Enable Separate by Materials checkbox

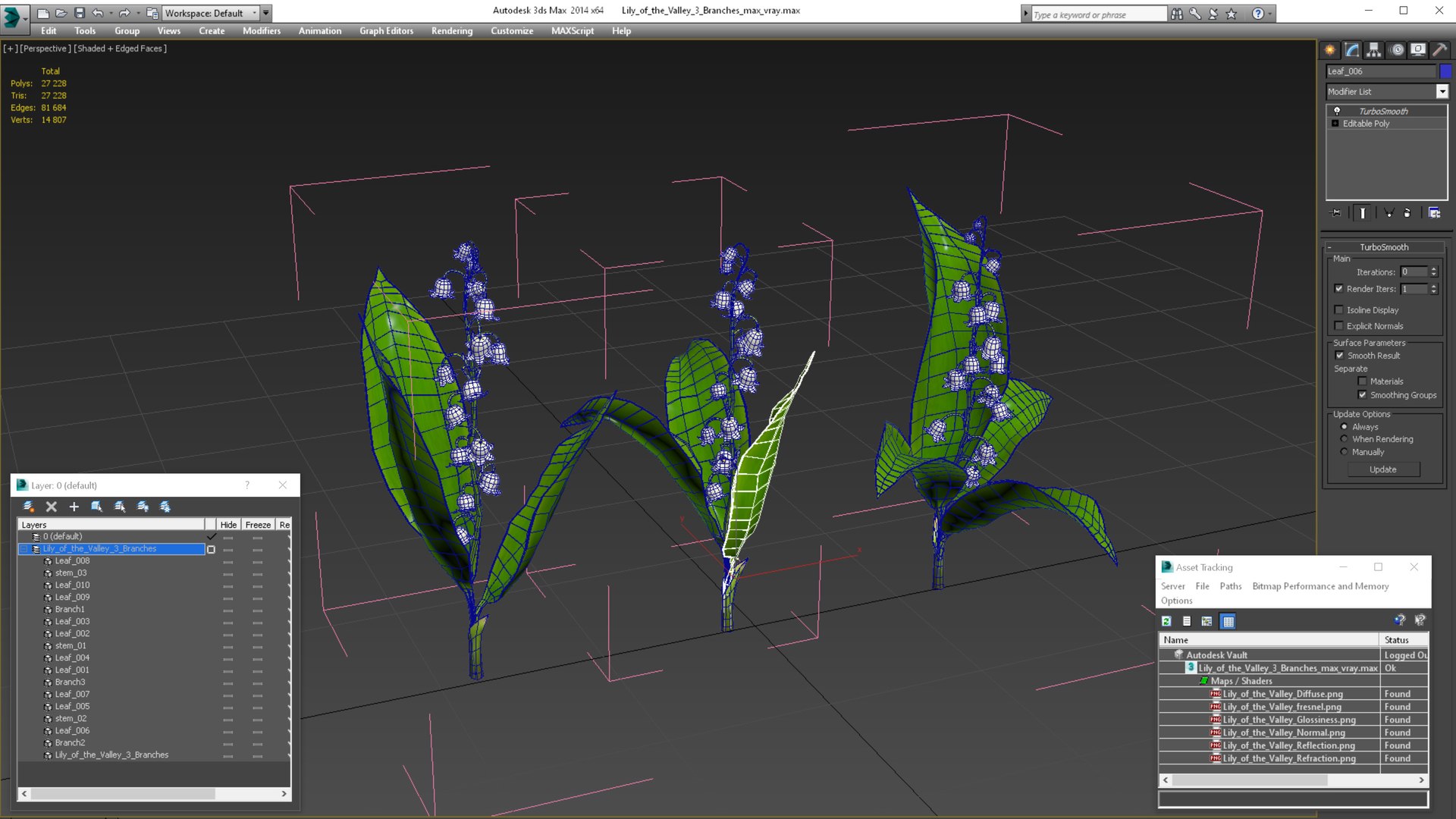click(x=1363, y=381)
